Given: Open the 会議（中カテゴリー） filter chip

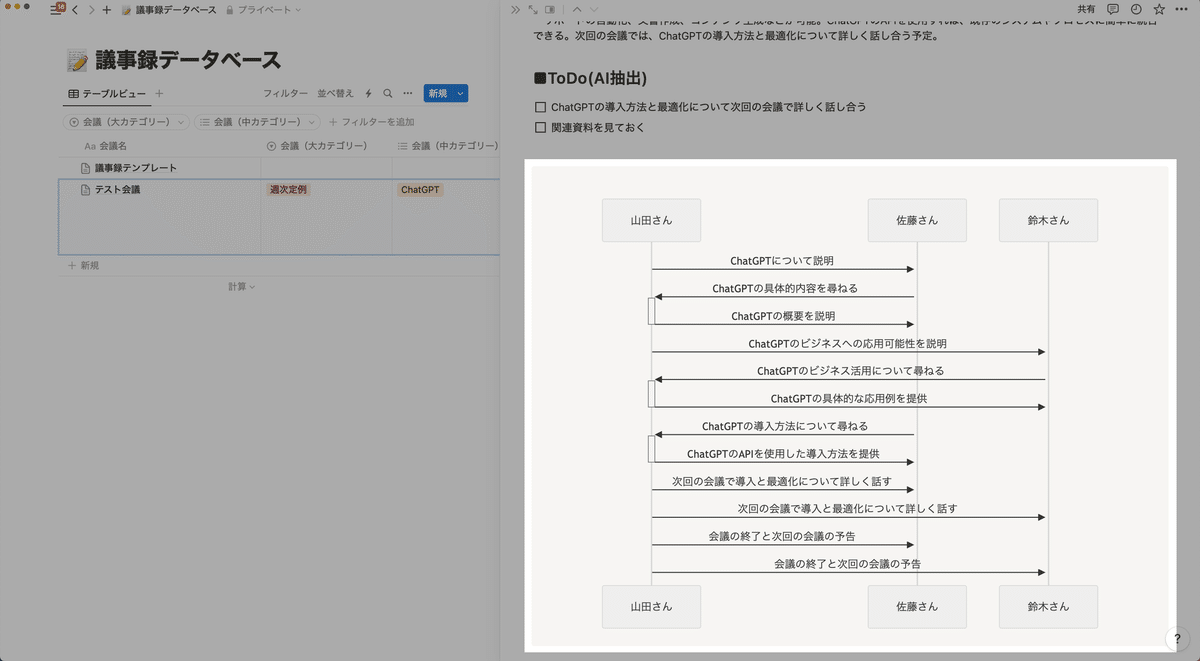Looking at the screenshot, I should (257, 122).
